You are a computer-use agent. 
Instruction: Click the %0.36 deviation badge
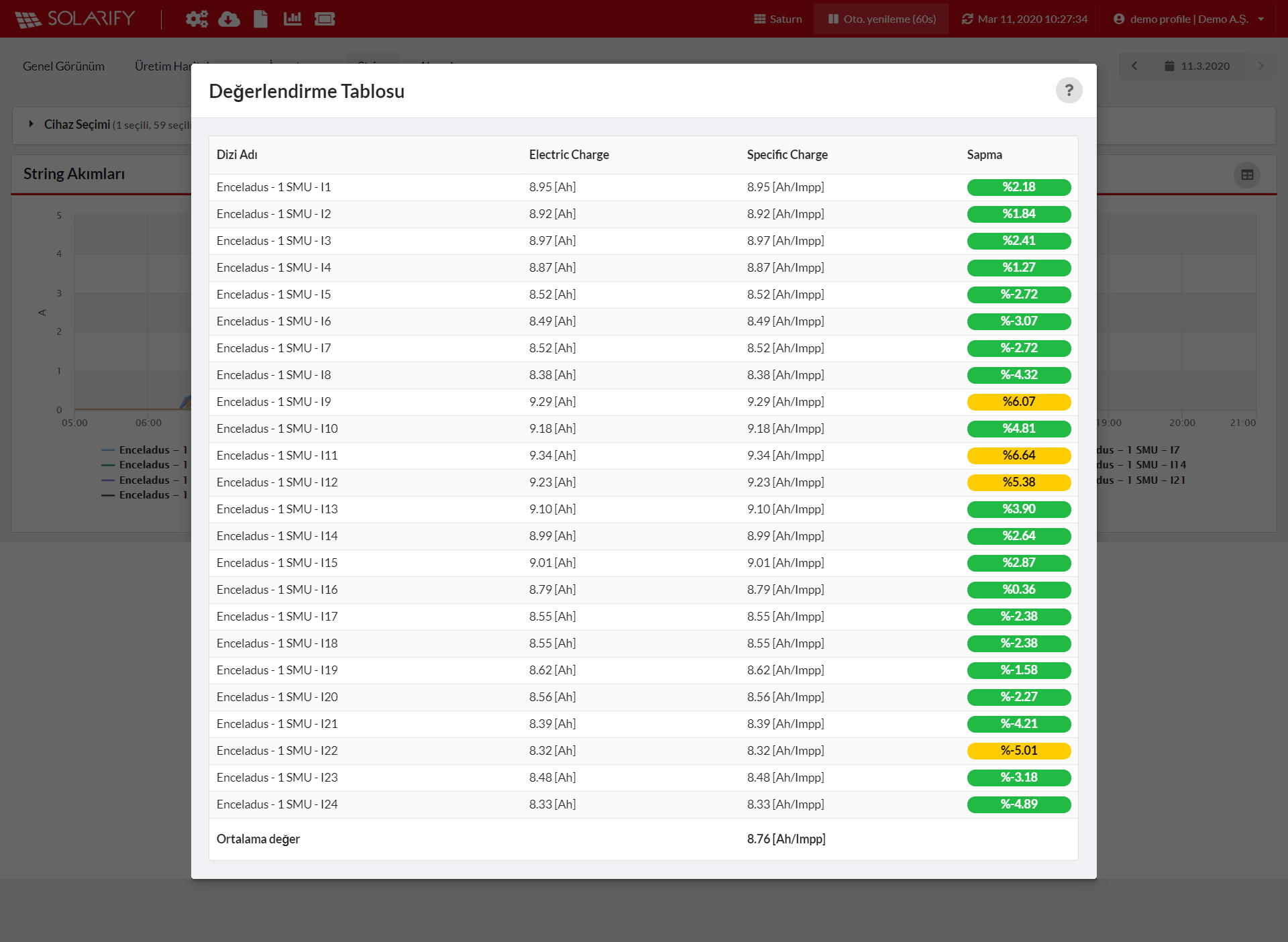coord(1018,590)
